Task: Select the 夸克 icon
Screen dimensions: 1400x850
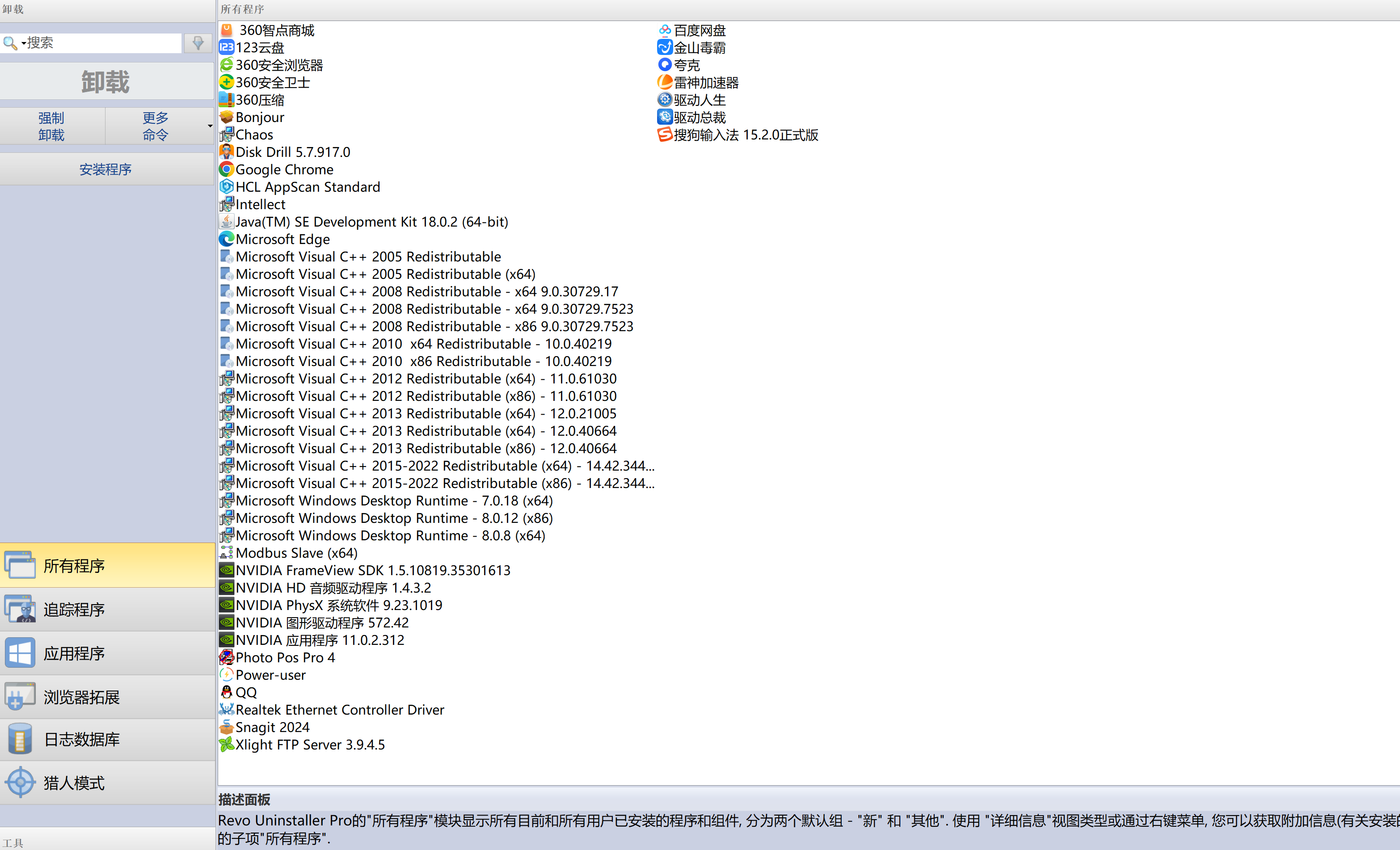Action: (x=664, y=65)
